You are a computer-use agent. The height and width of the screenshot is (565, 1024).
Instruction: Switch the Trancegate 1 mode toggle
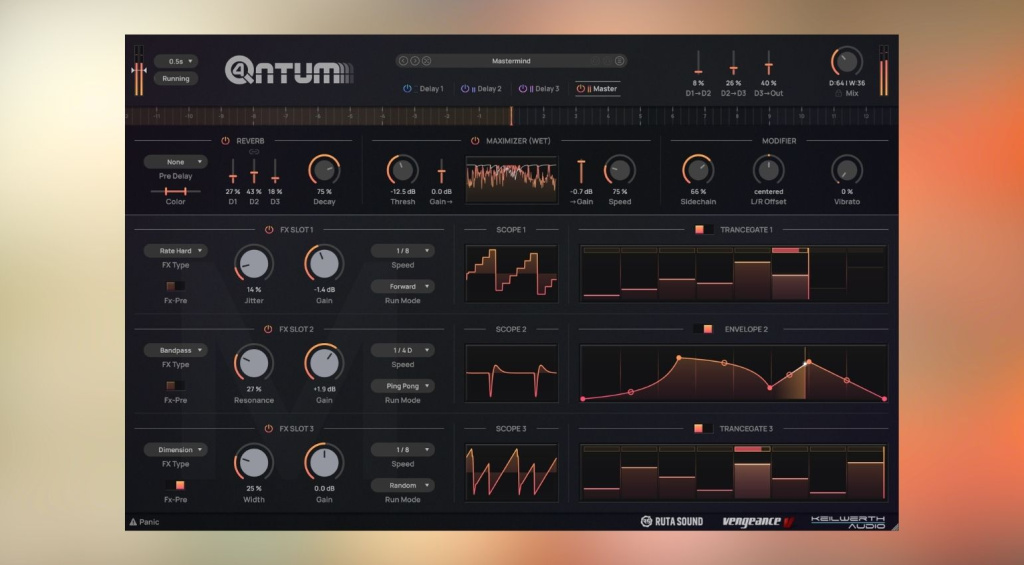pyautogui.click(x=704, y=229)
